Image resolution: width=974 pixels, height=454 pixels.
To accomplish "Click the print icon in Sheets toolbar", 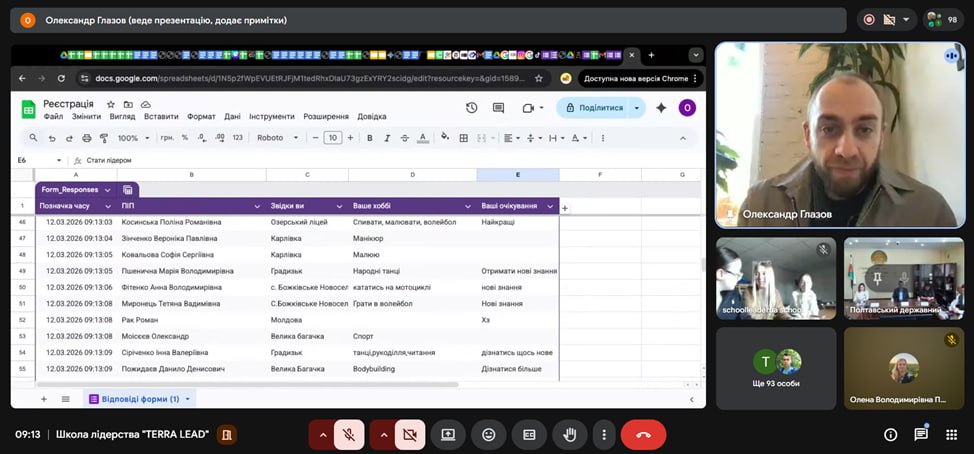I will [x=87, y=138].
